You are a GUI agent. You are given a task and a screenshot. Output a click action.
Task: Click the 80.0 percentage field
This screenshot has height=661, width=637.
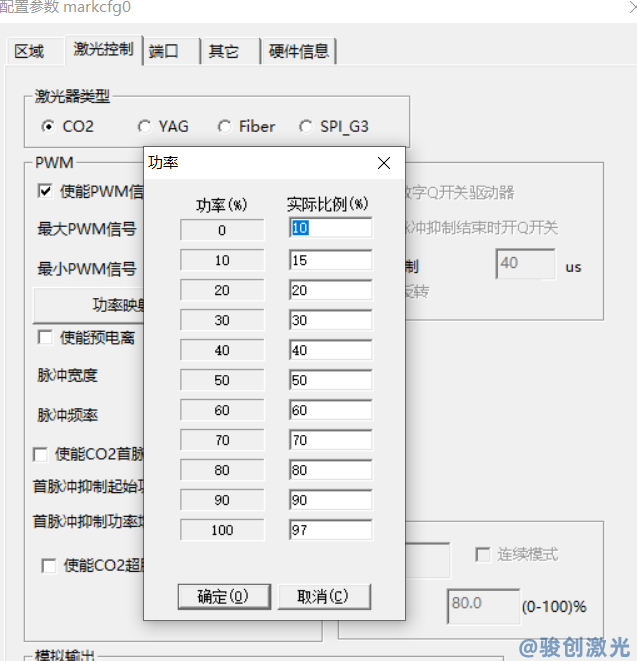(483, 606)
